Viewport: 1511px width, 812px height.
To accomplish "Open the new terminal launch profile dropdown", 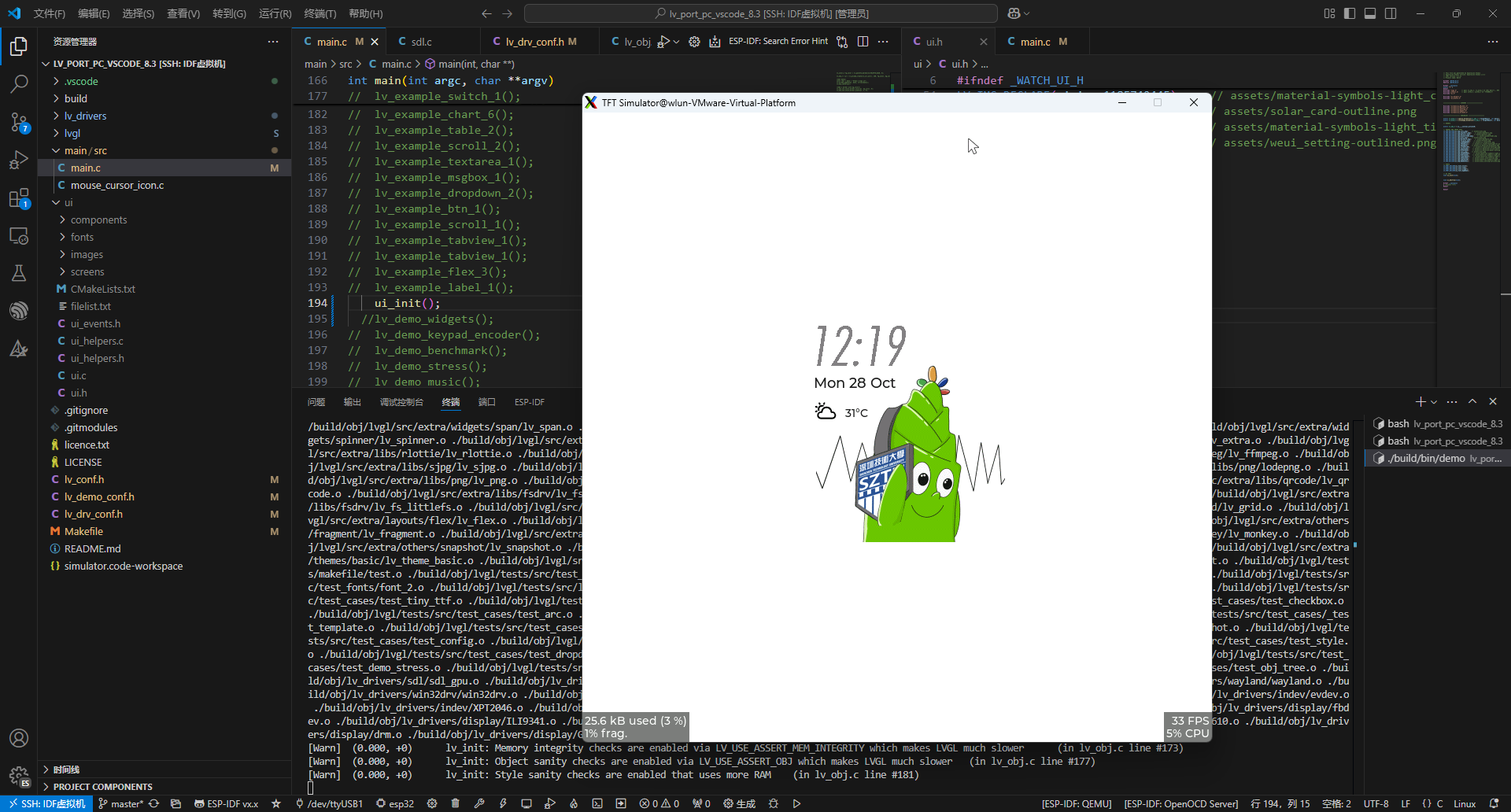I will [1434, 402].
